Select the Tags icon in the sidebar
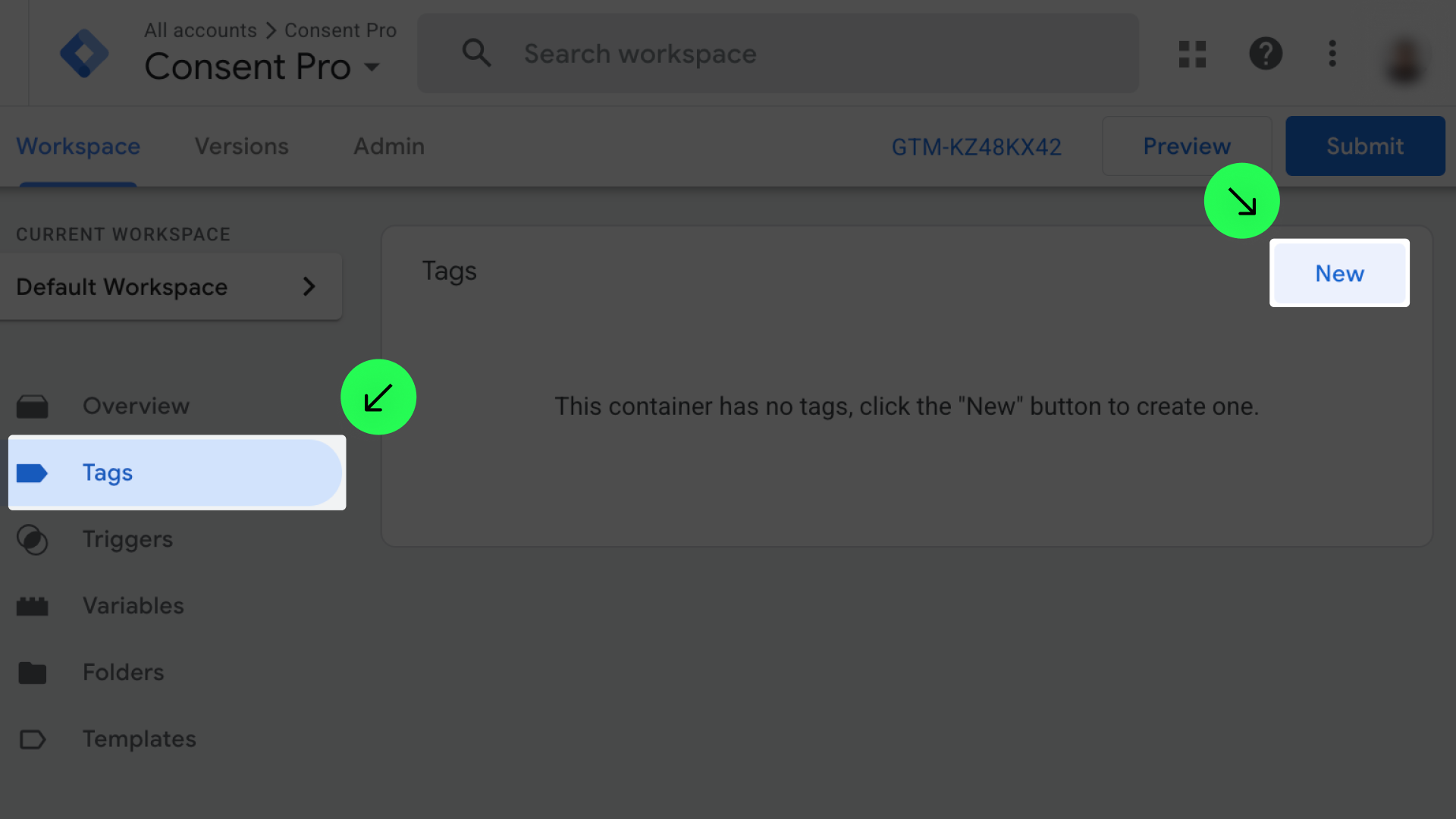The height and width of the screenshot is (819, 1456). coord(33,472)
